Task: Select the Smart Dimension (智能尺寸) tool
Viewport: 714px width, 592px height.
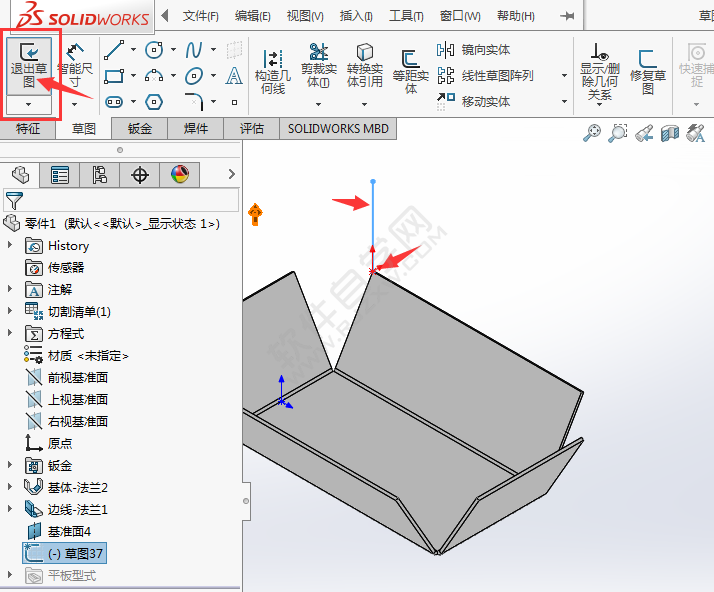Action: point(74,62)
